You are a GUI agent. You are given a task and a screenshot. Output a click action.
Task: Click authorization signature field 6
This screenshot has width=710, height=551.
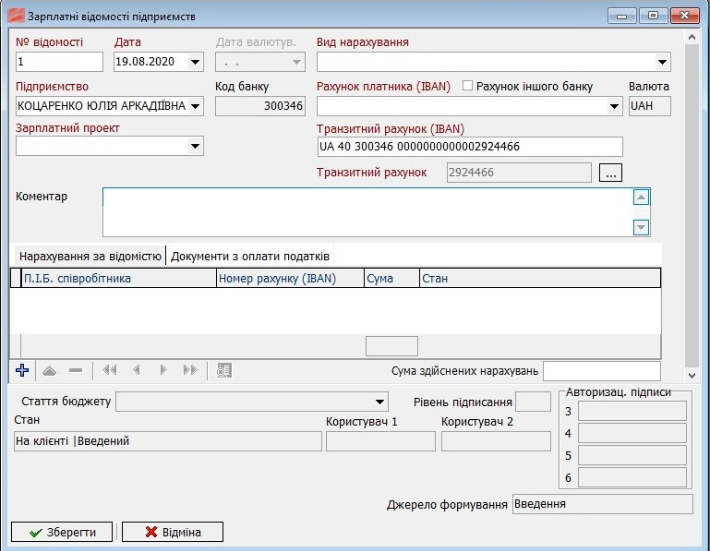click(x=632, y=478)
